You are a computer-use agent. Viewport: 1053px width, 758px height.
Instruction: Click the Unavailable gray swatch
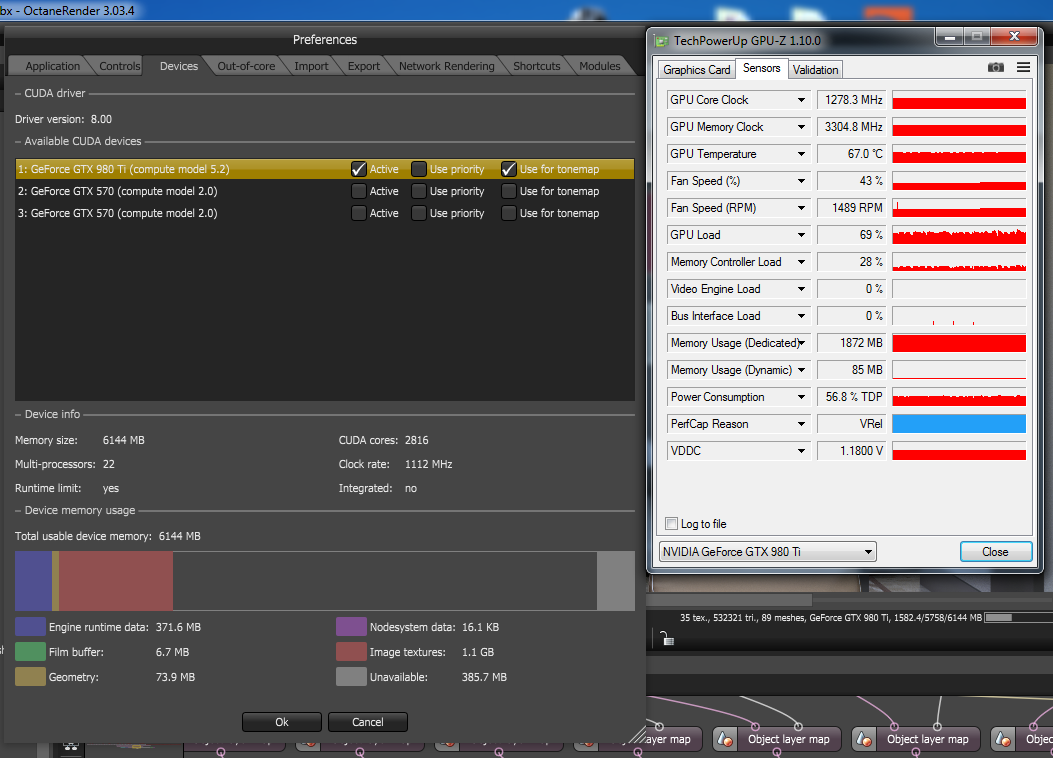tap(351, 677)
